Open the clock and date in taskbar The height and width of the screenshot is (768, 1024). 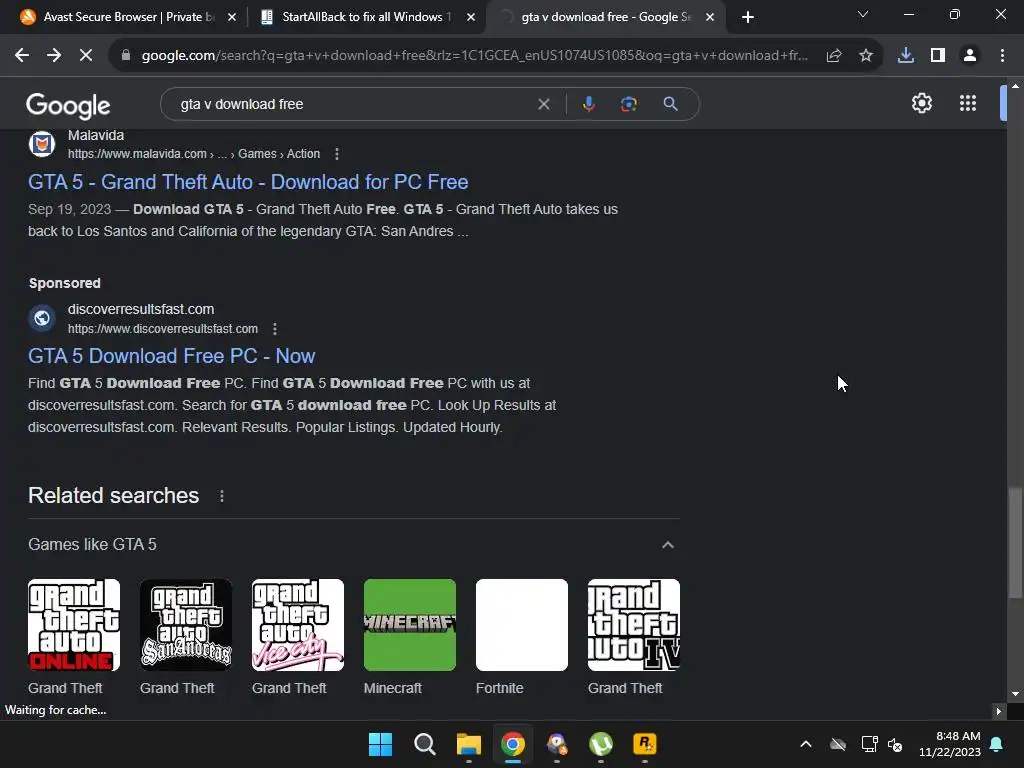(x=950, y=744)
